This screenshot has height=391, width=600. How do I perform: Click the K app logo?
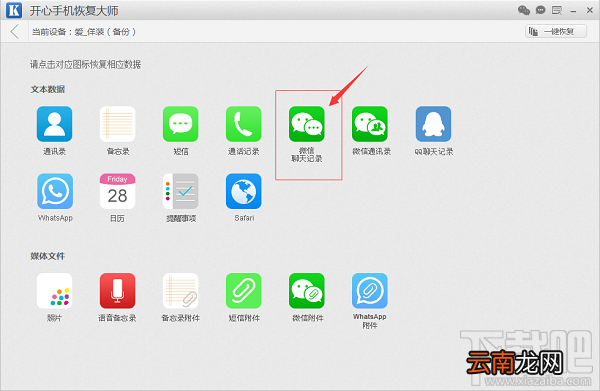(14, 10)
